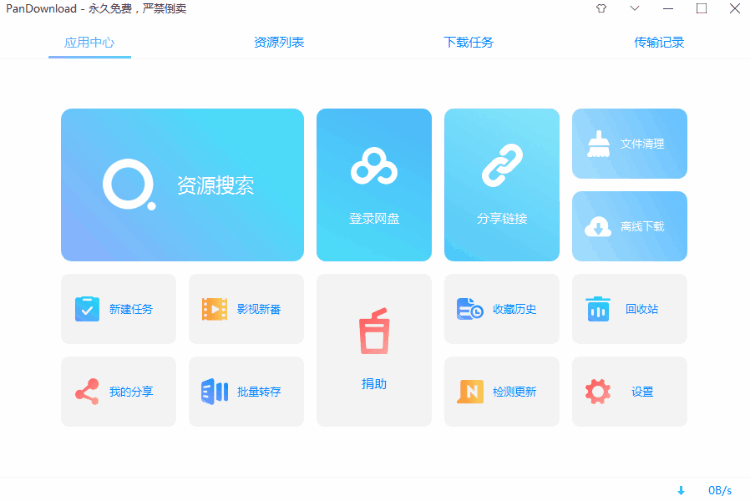
Task: Click the skin shirt icon in title bar
Action: click(601, 8)
